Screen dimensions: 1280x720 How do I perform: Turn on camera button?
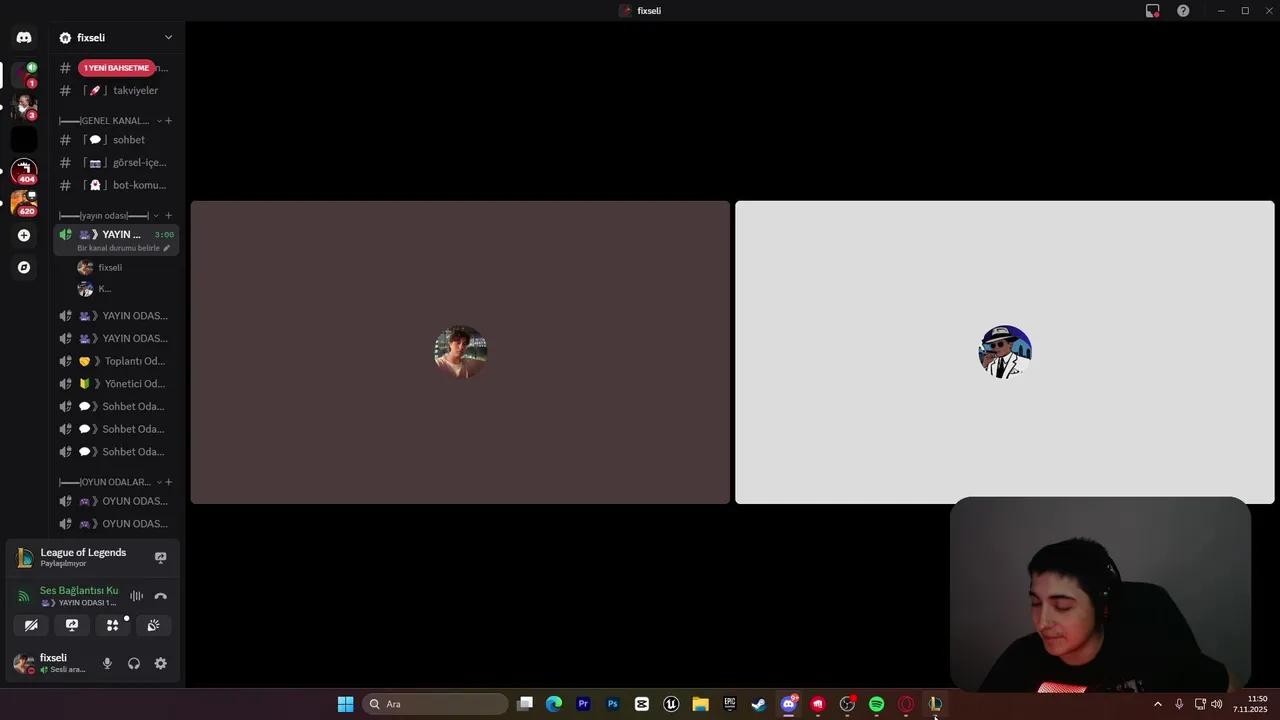31,625
